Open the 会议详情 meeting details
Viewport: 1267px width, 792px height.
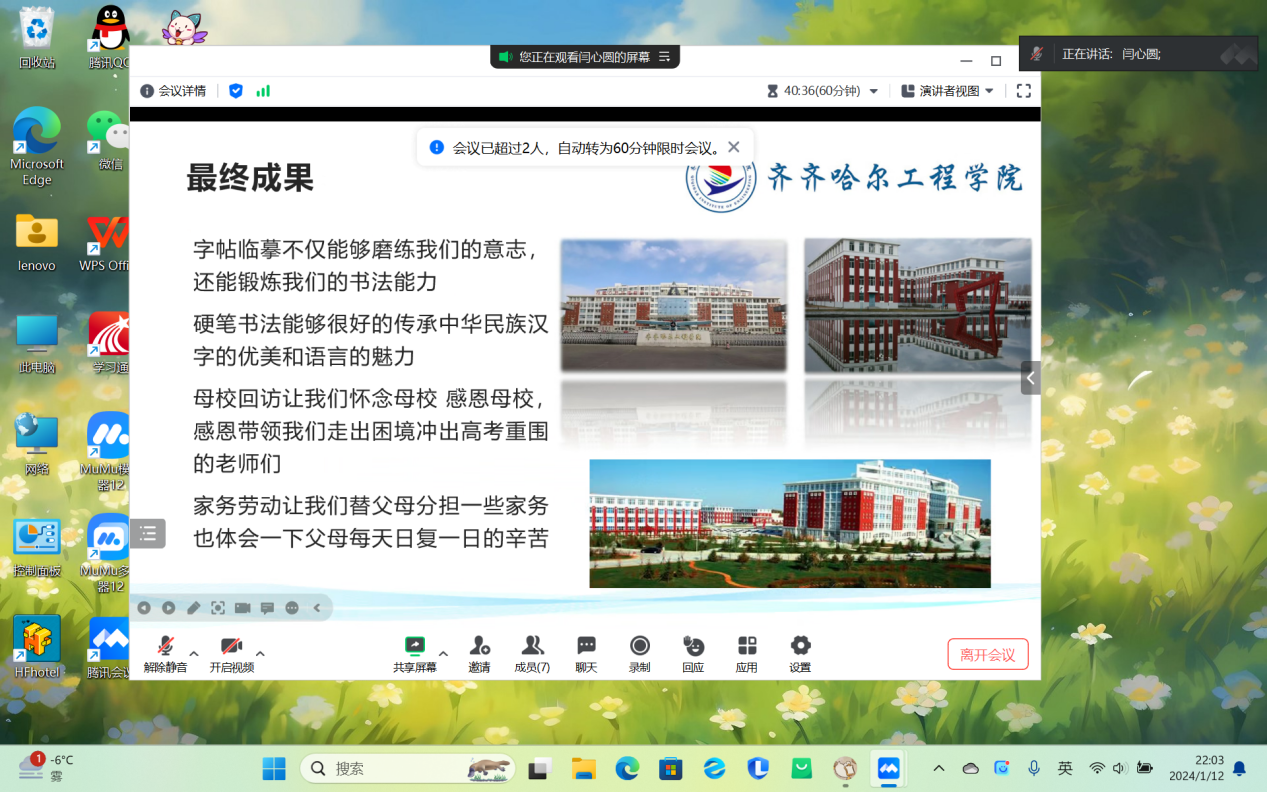point(173,91)
